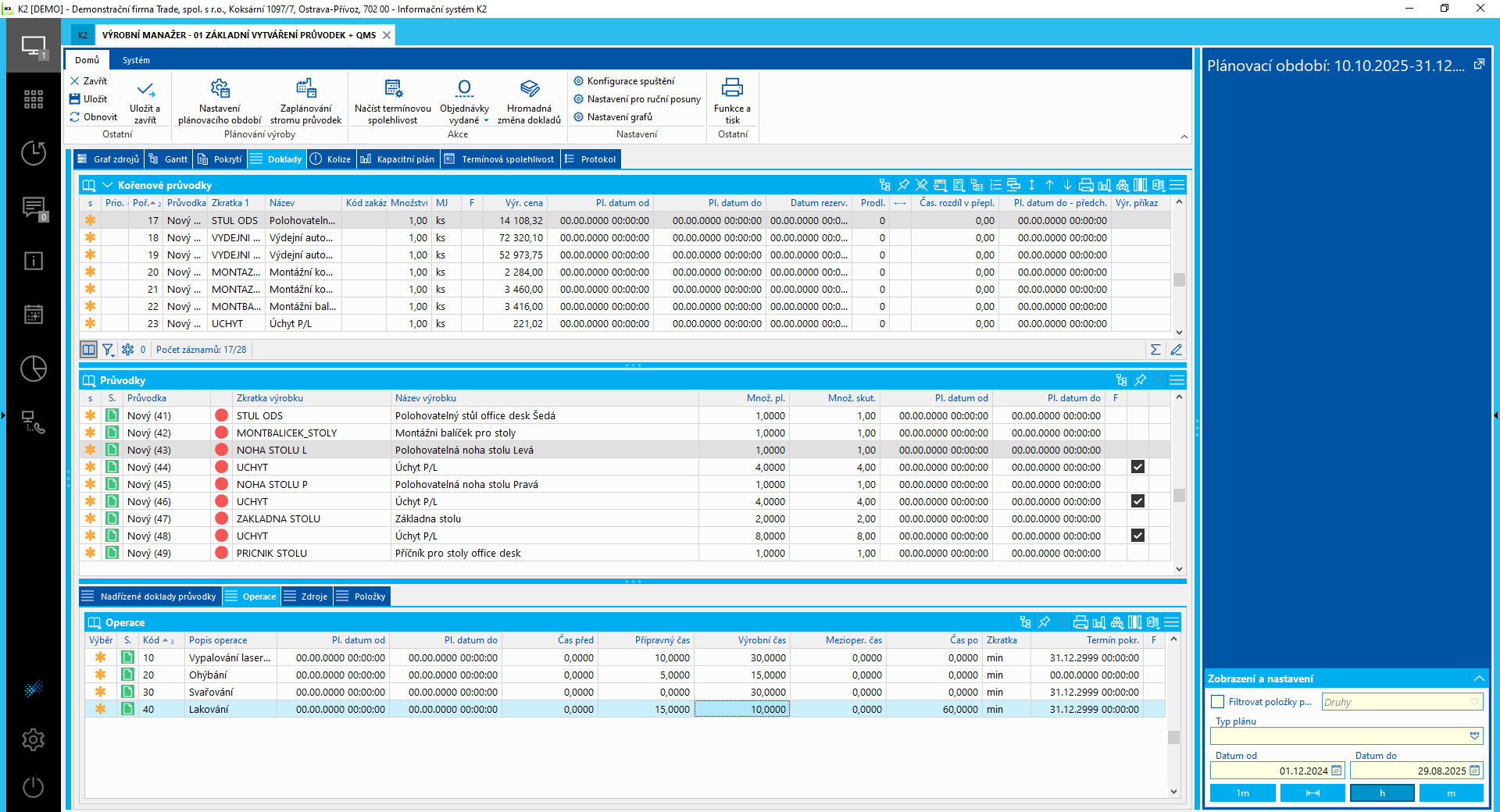Collapse the Zobrazení a nastavení panel

pos(1479,678)
